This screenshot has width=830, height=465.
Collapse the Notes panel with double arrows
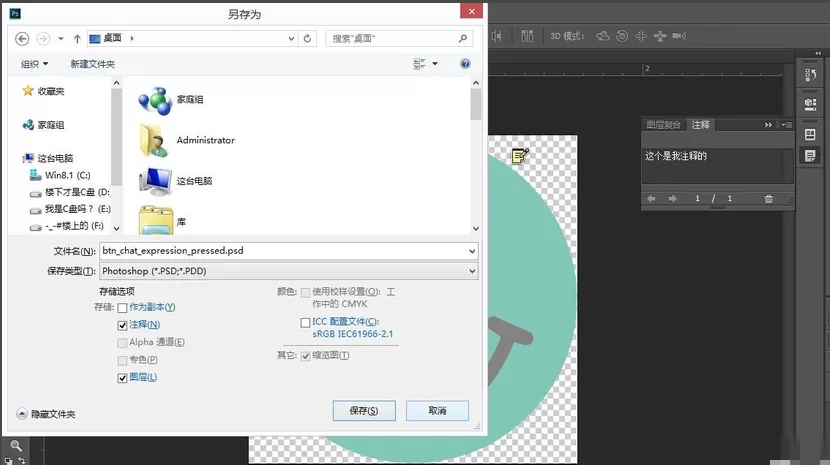click(x=768, y=125)
